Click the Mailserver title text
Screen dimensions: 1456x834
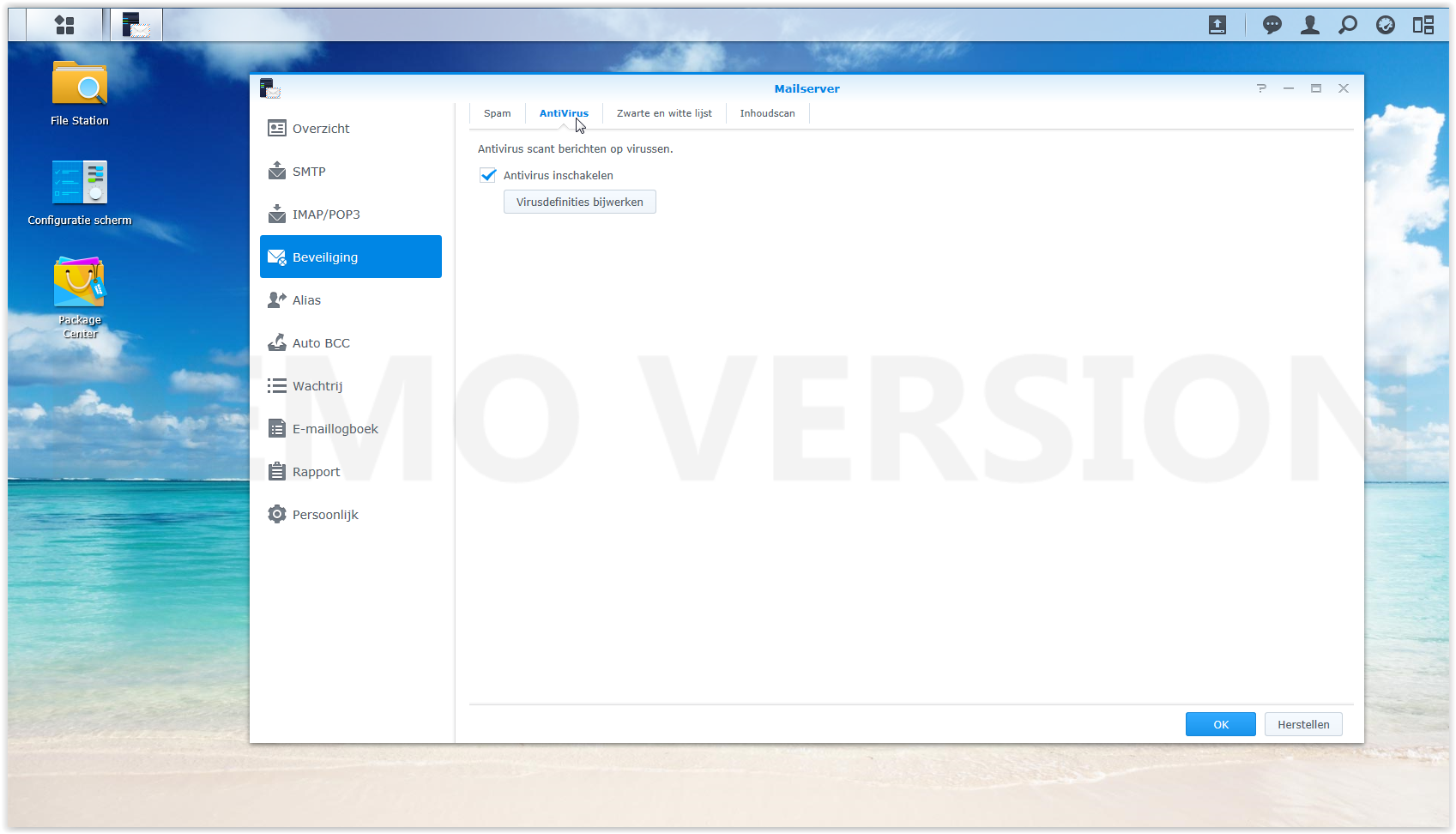click(807, 88)
